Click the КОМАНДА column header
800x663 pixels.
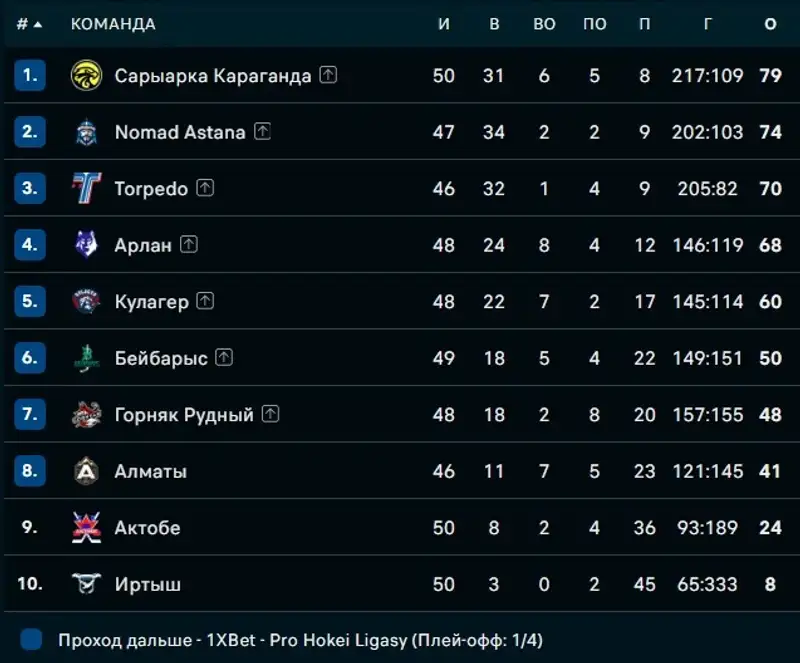[x=113, y=24]
